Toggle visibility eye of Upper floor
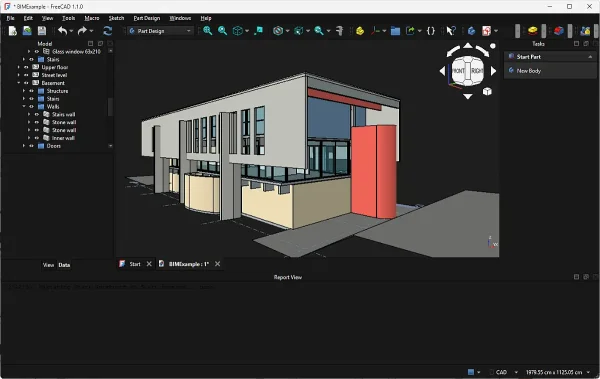 pos(26,67)
